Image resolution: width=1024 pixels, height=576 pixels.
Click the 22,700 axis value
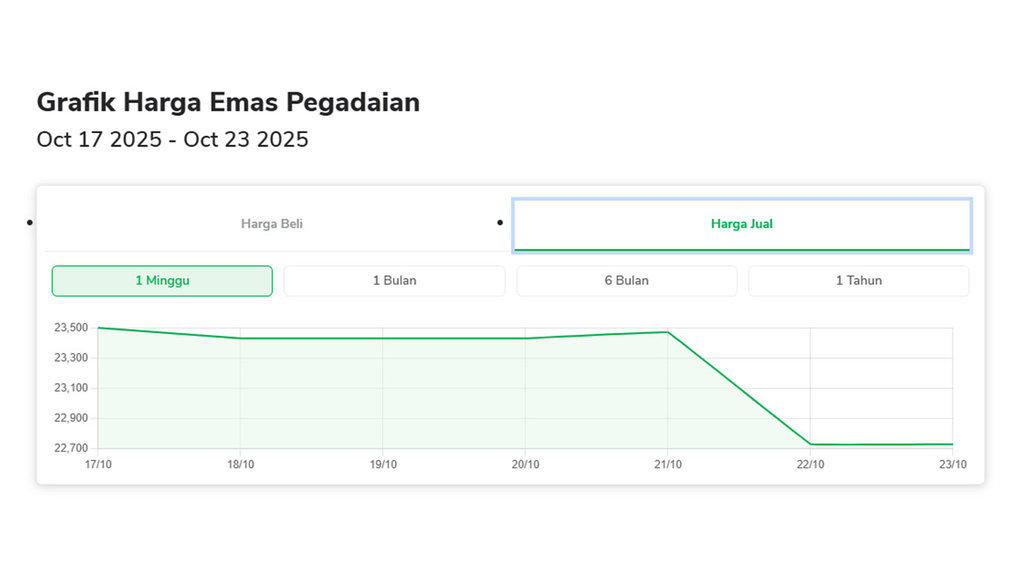click(71, 449)
